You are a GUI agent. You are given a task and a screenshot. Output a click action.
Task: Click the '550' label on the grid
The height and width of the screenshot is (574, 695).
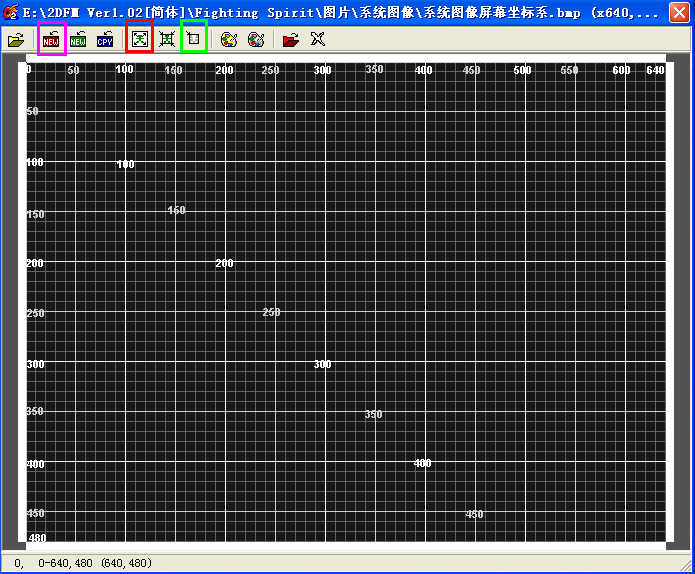click(x=569, y=70)
